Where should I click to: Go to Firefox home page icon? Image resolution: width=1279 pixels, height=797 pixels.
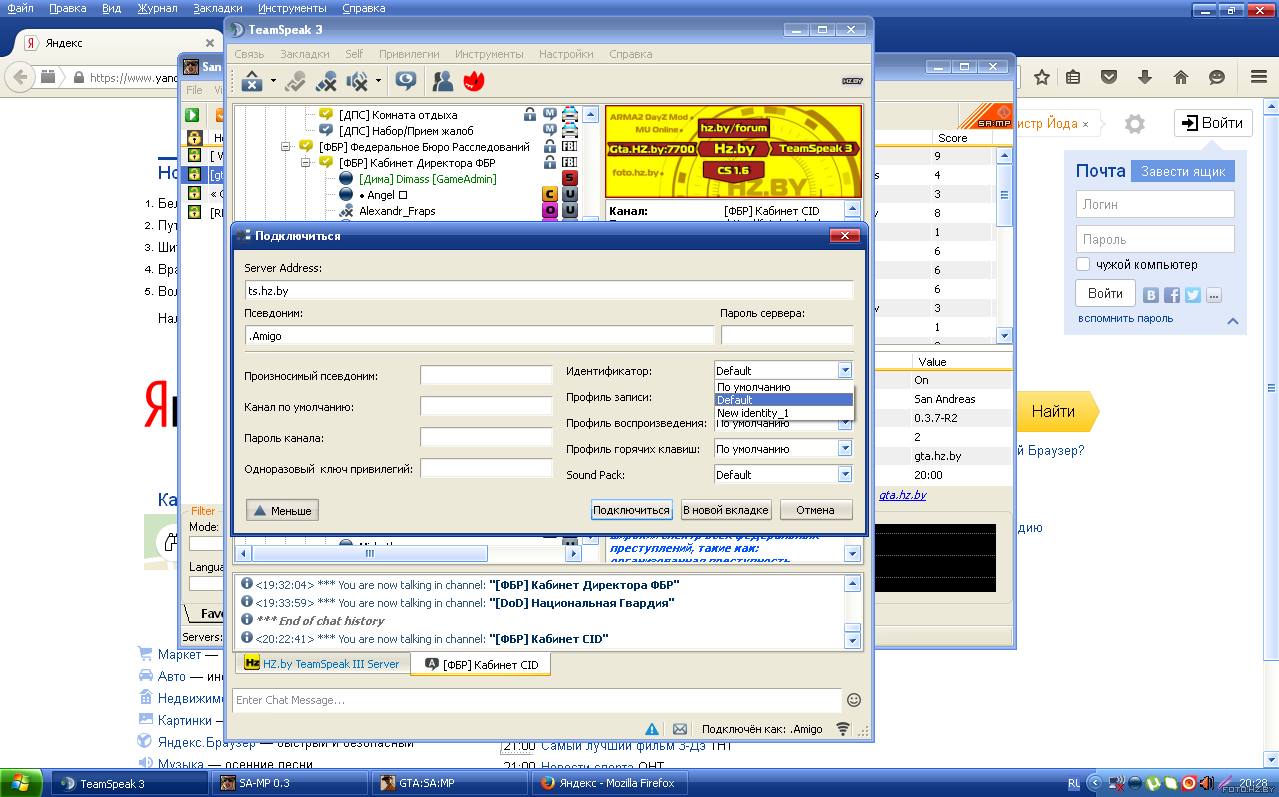coord(1181,77)
